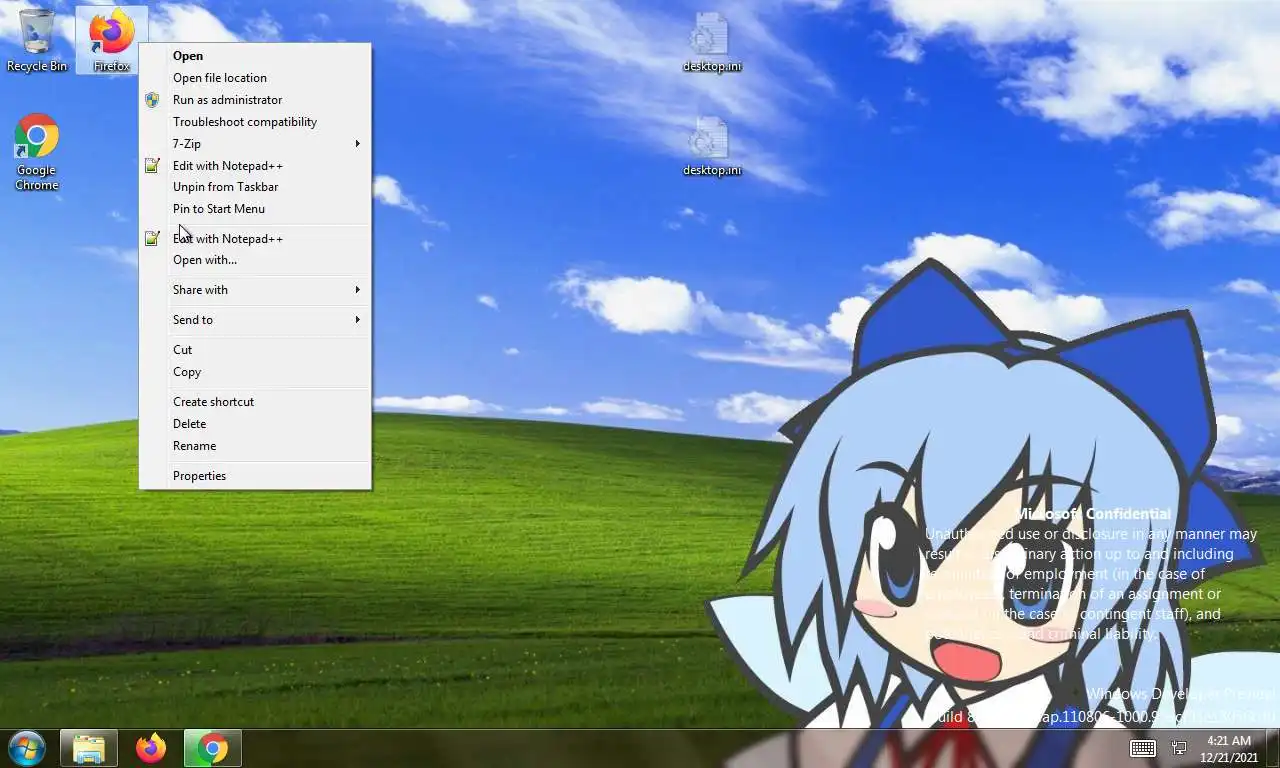Click the lower Notepad++ icon in the menu

click(152, 239)
